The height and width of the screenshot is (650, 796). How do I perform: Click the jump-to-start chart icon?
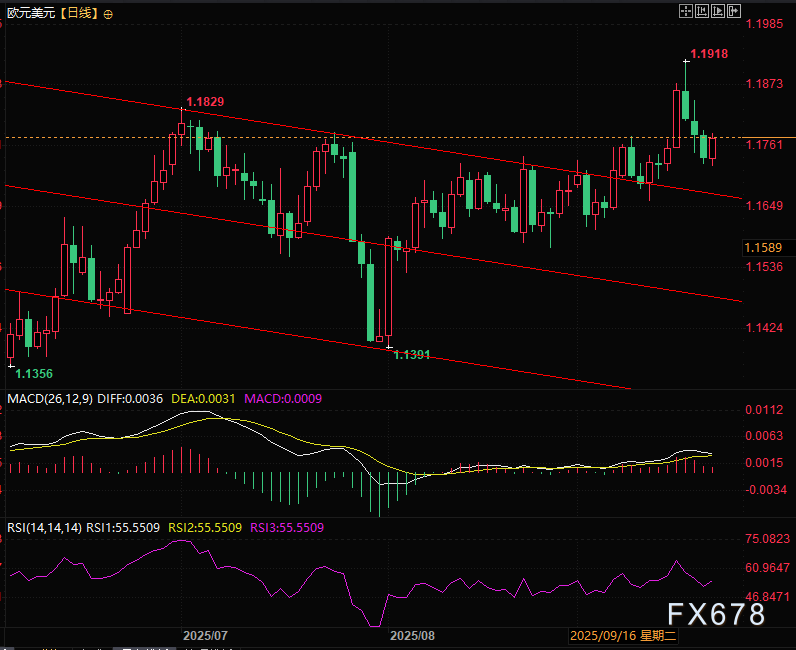pos(700,12)
